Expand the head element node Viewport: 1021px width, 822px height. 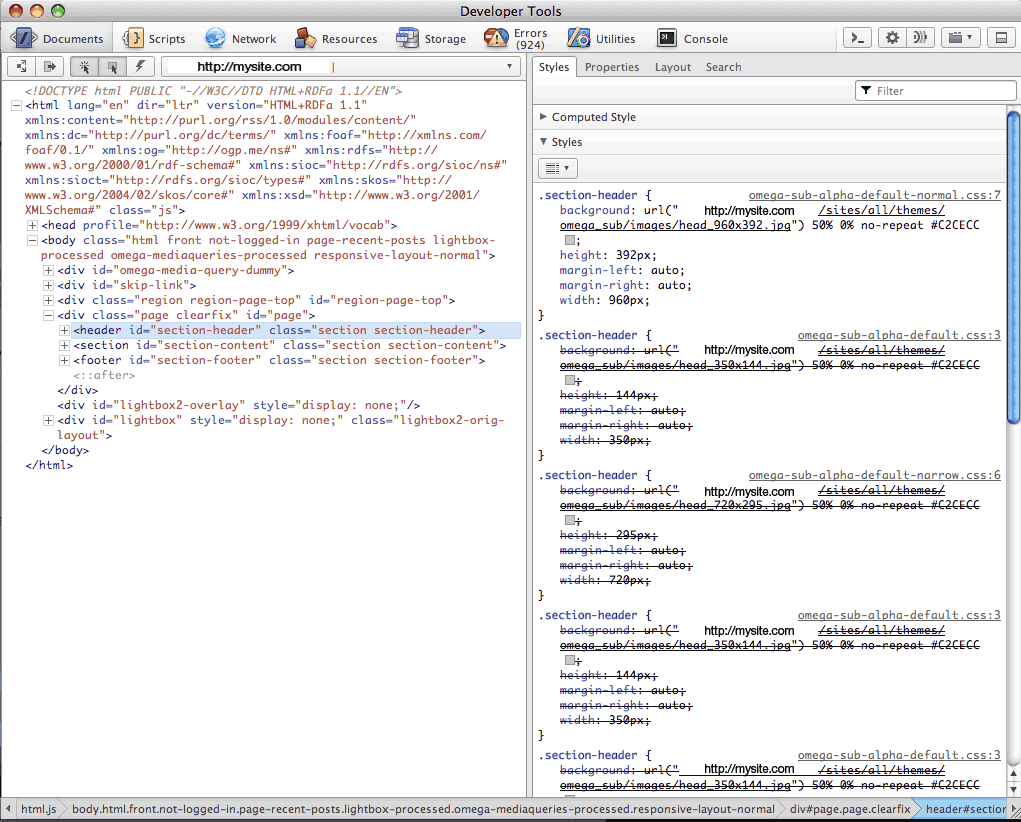[x=32, y=225]
